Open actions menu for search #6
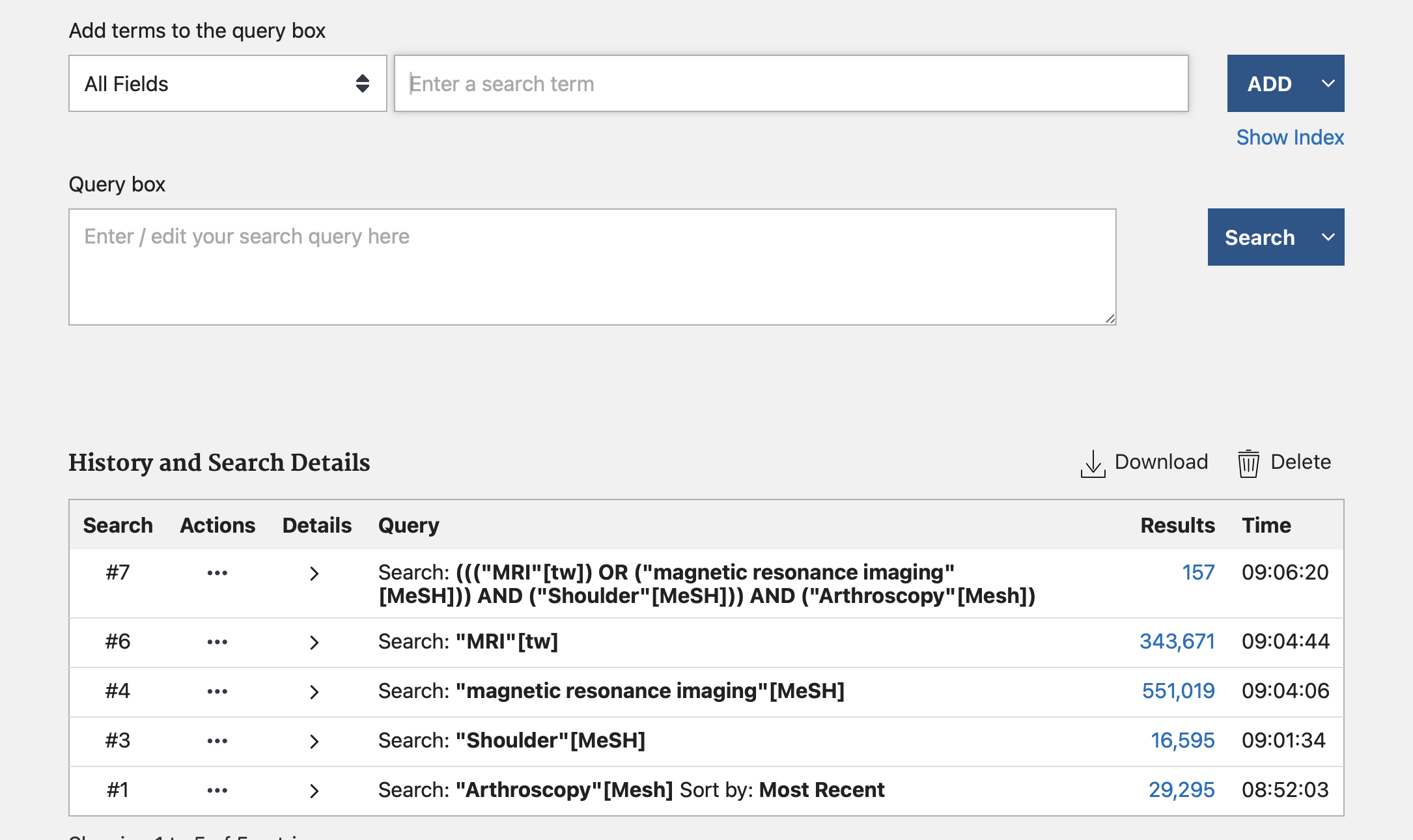The height and width of the screenshot is (840, 1413). click(217, 642)
